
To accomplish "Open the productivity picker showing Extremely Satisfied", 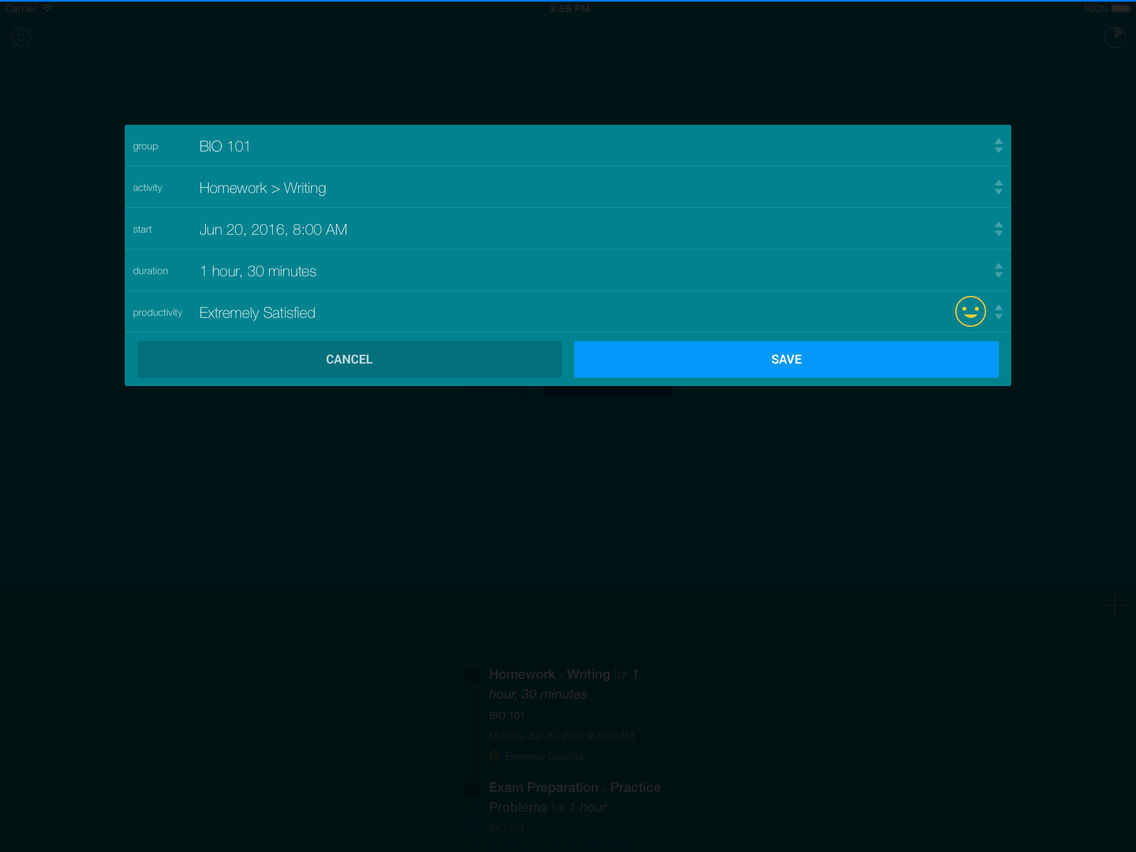I will point(567,312).
